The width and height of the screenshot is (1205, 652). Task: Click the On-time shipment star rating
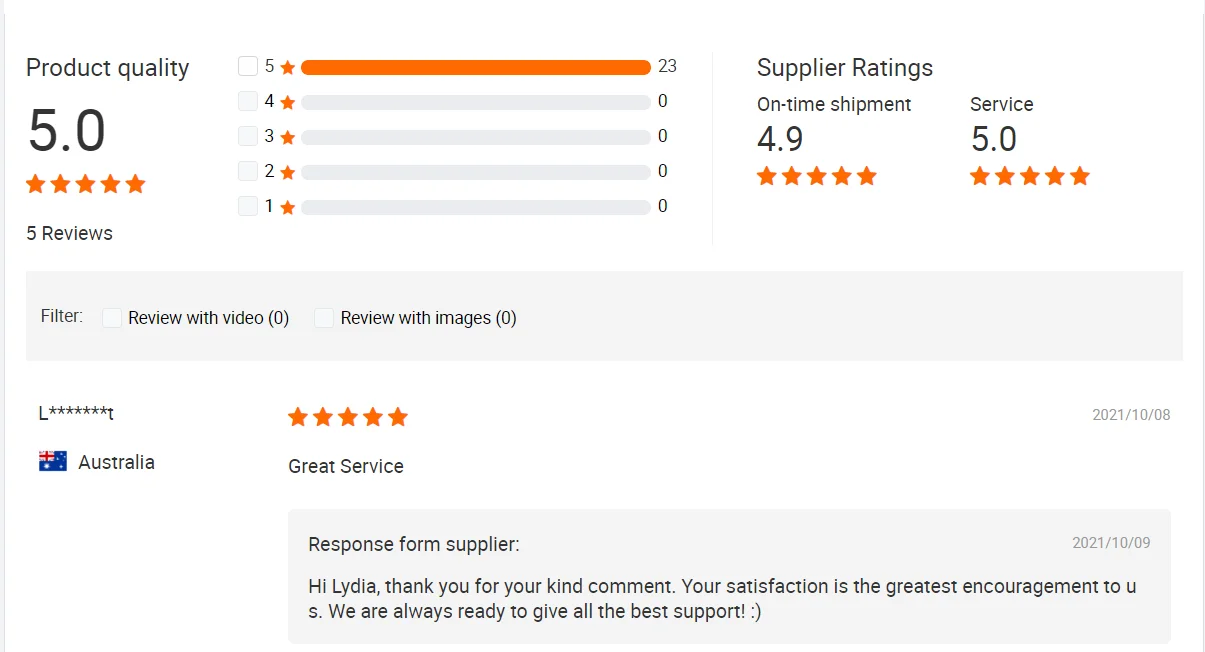[816, 176]
